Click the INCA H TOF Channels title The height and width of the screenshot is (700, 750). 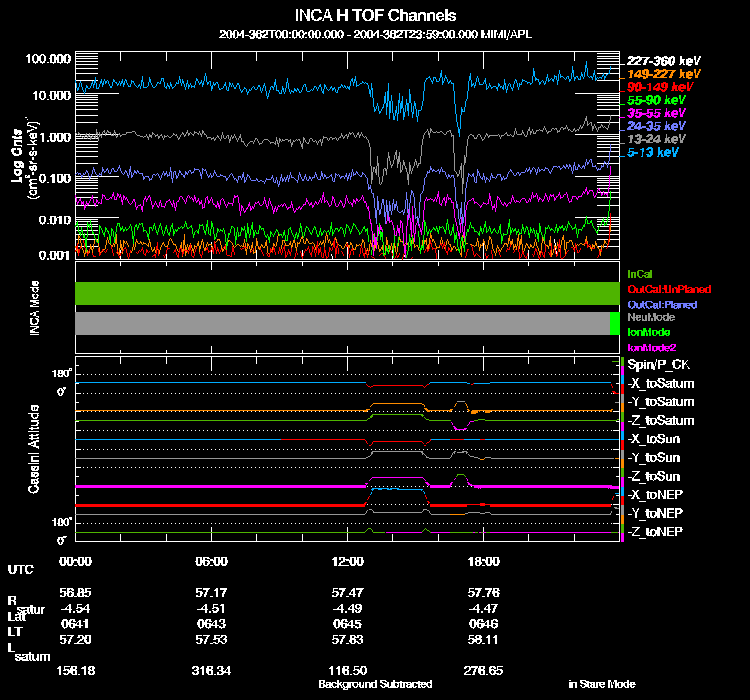click(x=376, y=15)
